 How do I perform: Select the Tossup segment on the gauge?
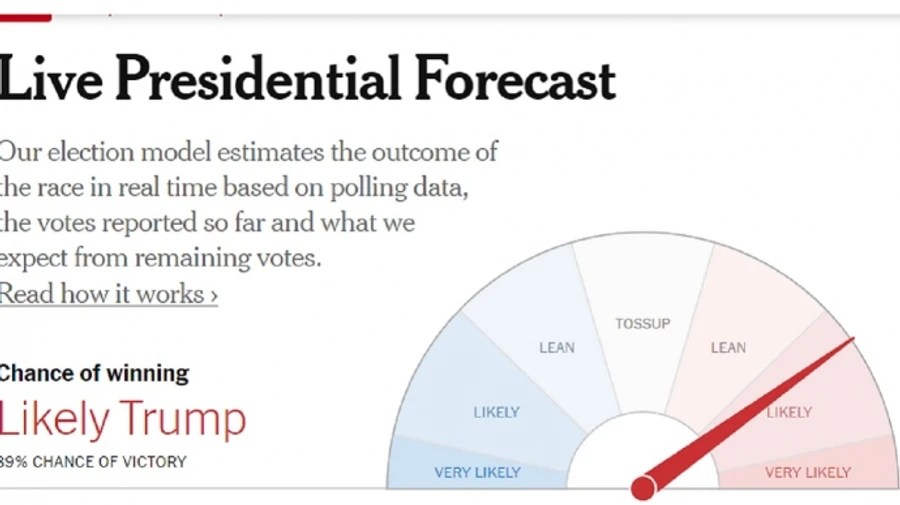(x=642, y=323)
